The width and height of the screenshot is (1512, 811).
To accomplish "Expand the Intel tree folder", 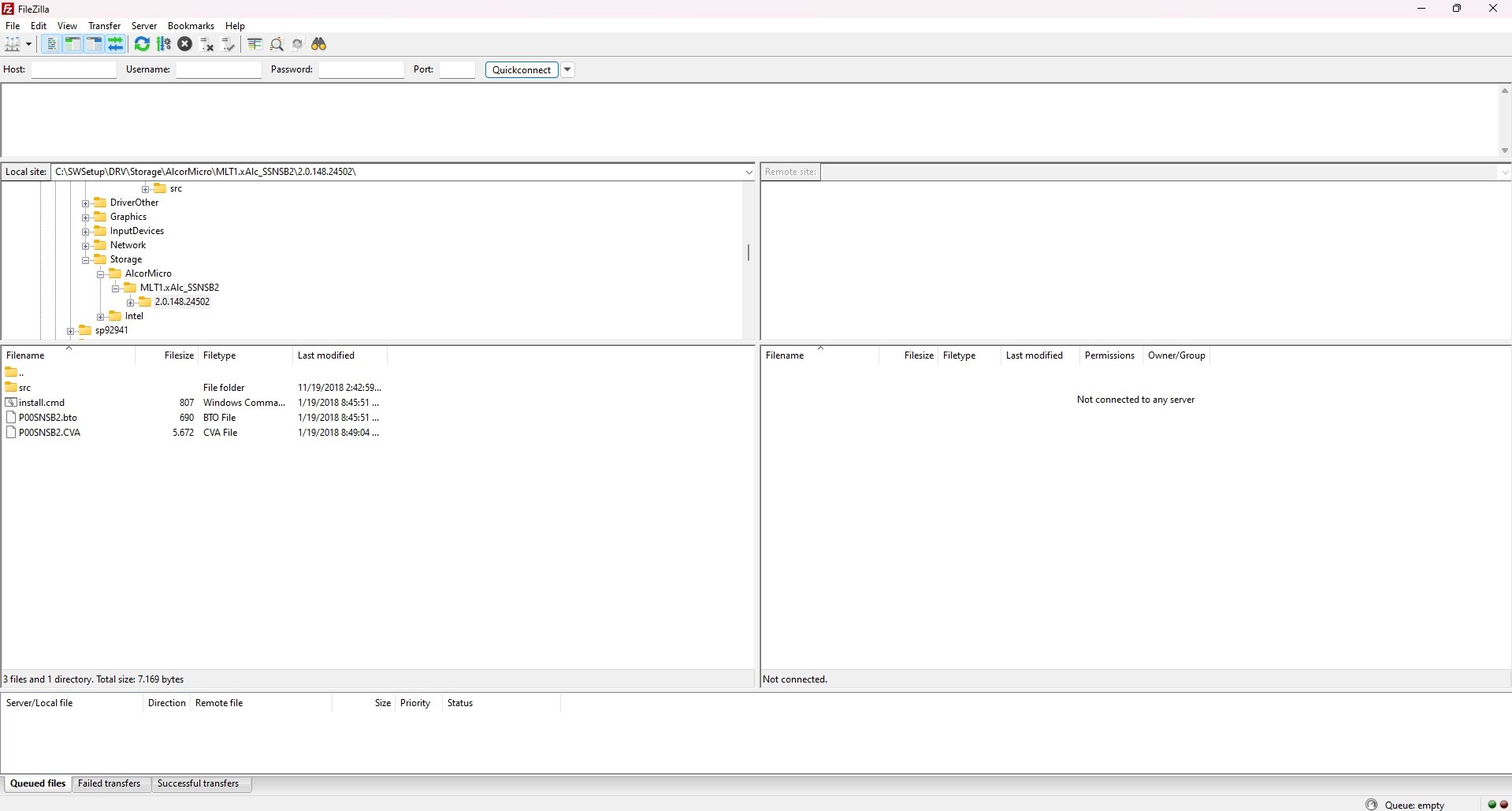I will [101, 317].
